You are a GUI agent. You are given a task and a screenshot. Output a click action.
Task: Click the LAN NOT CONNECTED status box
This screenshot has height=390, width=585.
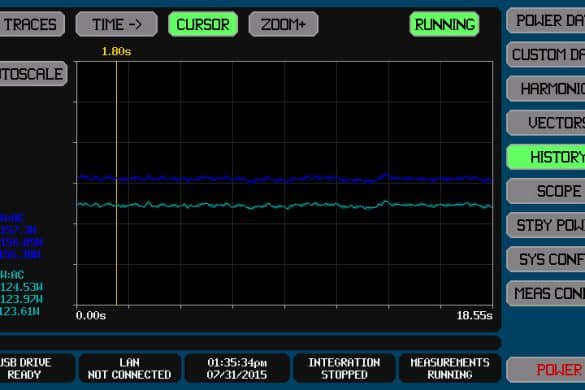(129, 368)
